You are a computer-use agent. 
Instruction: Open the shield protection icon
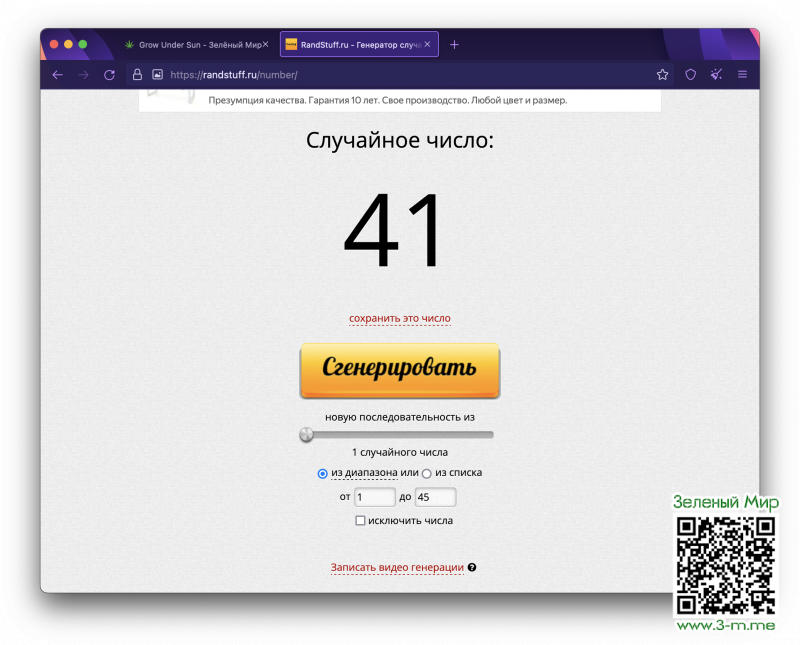pos(690,75)
